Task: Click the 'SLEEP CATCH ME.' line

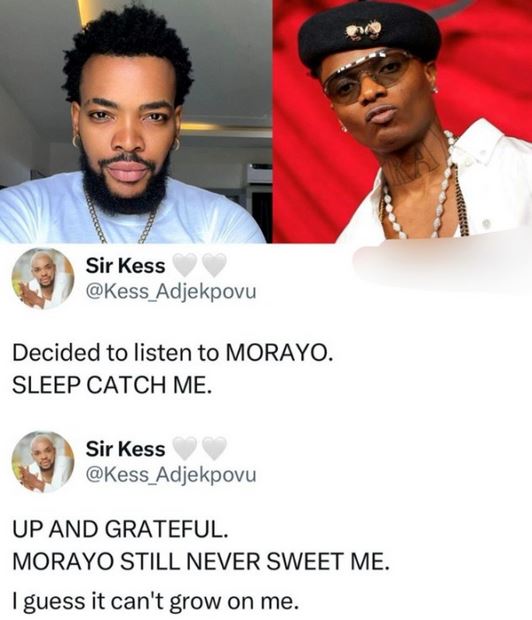Action: [112, 385]
